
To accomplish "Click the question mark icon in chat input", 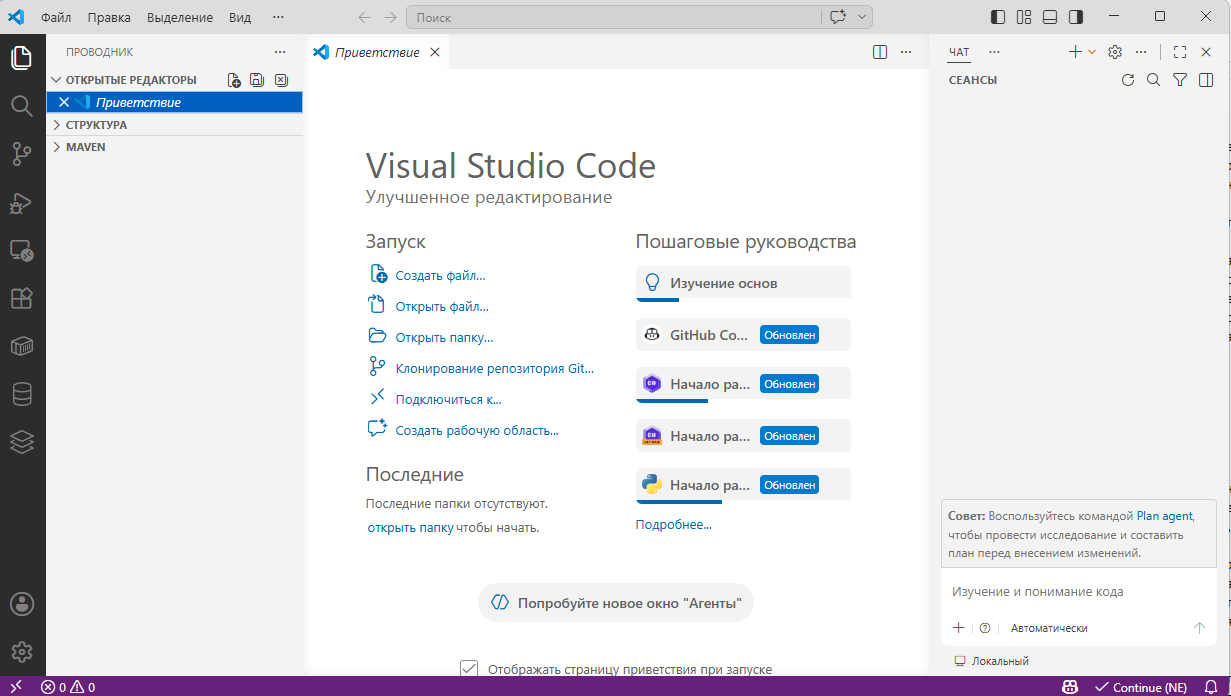I will (x=985, y=628).
